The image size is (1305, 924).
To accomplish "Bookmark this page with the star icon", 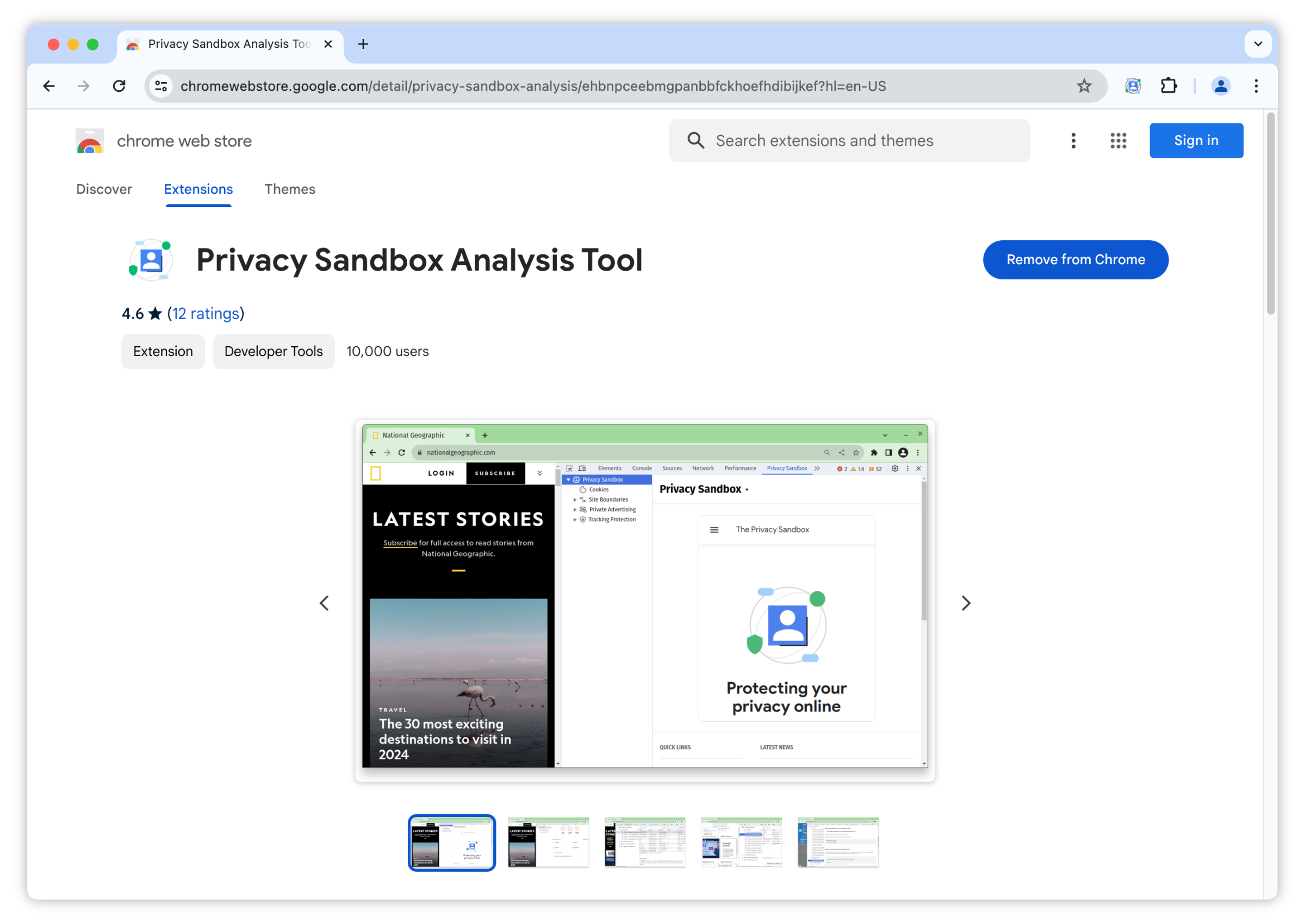I will click(x=1084, y=86).
